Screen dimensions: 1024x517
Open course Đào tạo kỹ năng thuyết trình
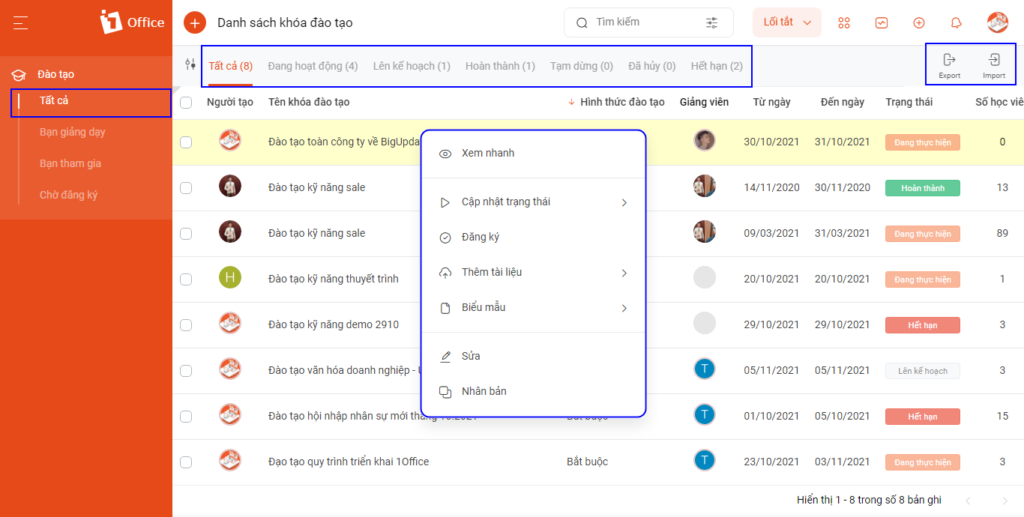333,279
